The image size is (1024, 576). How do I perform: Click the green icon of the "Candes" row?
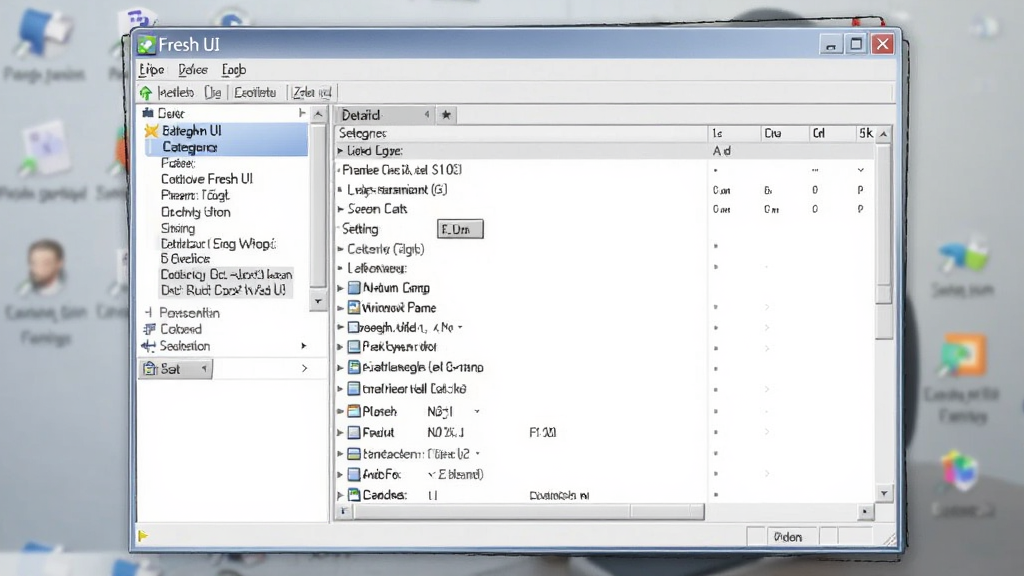pyautogui.click(x=354, y=495)
